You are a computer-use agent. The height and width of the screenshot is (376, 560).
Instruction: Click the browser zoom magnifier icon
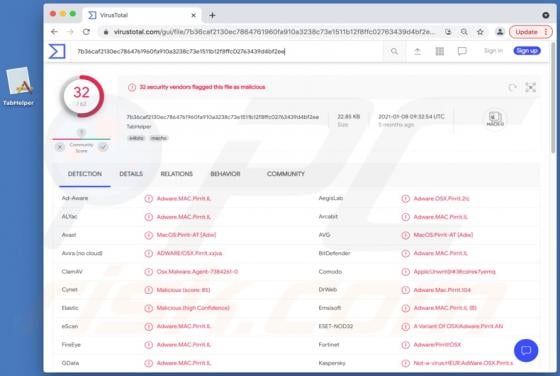tap(464, 32)
